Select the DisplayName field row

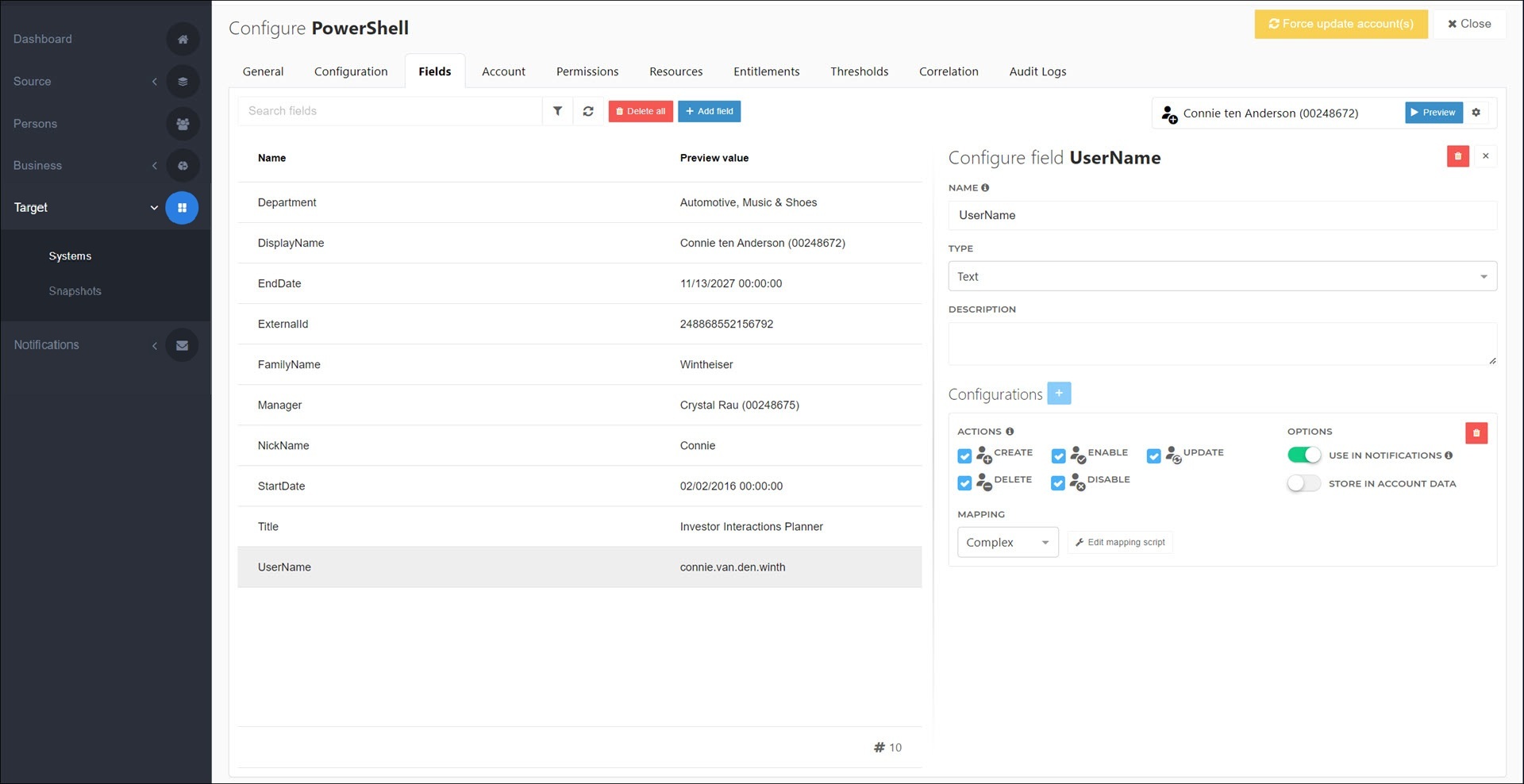[x=579, y=243]
